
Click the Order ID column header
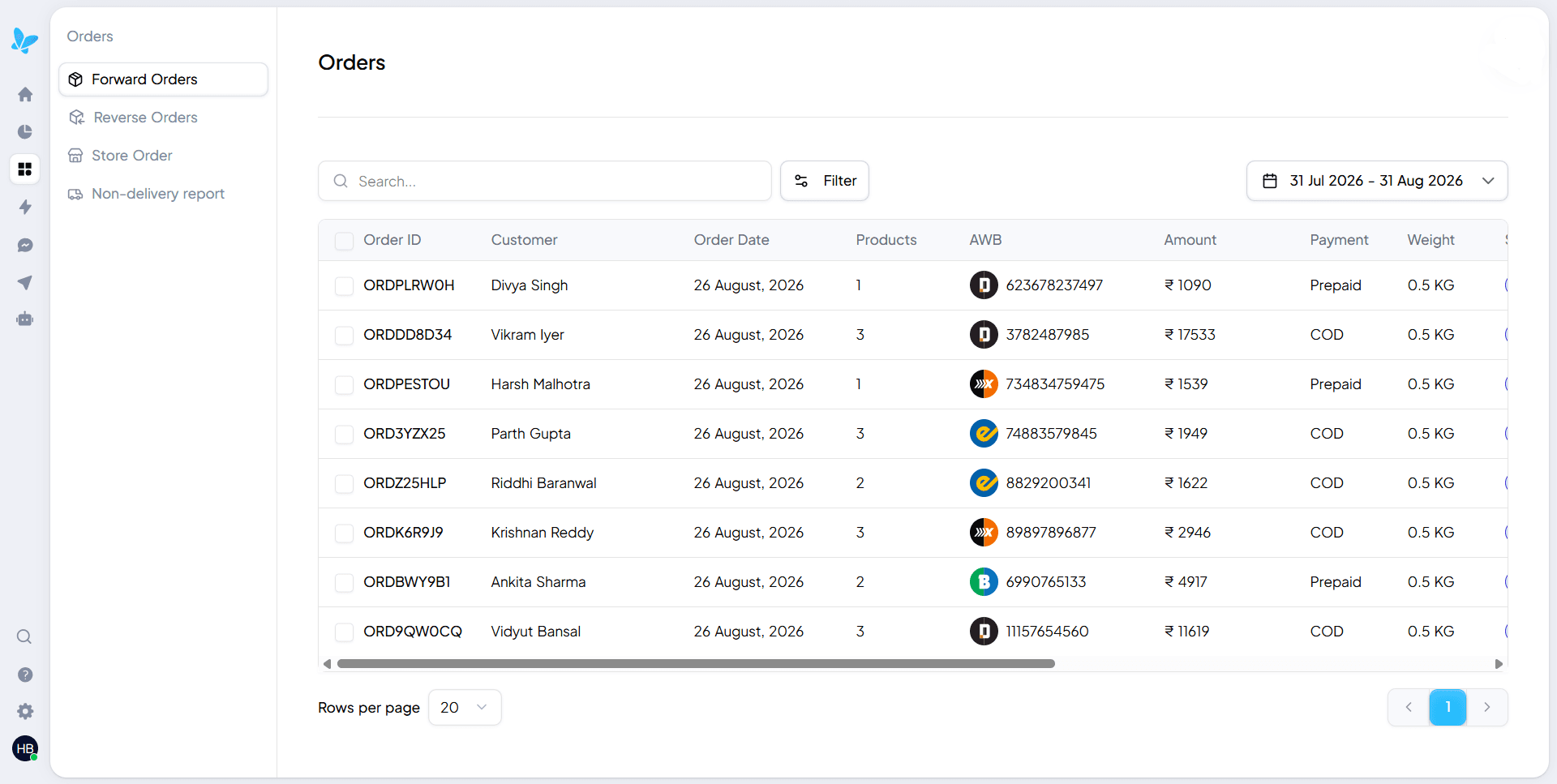[x=392, y=240]
